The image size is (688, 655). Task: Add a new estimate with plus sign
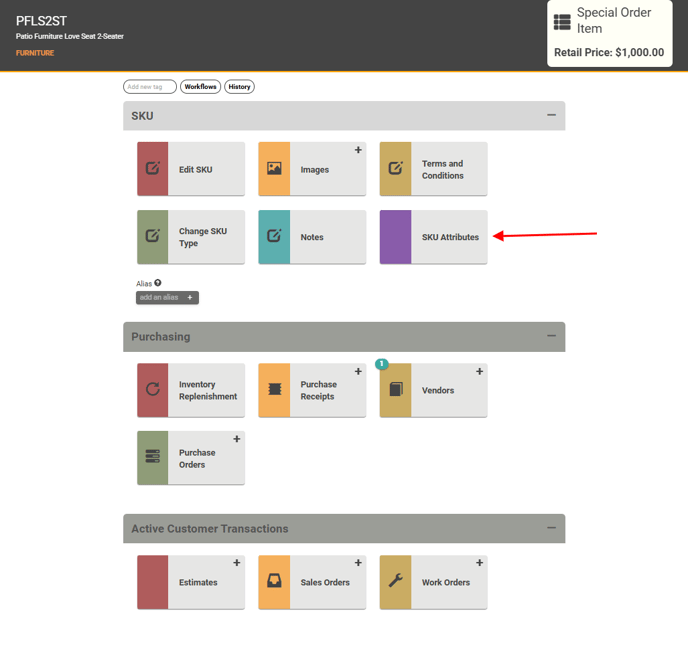pyautogui.click(x=237, y=563)
